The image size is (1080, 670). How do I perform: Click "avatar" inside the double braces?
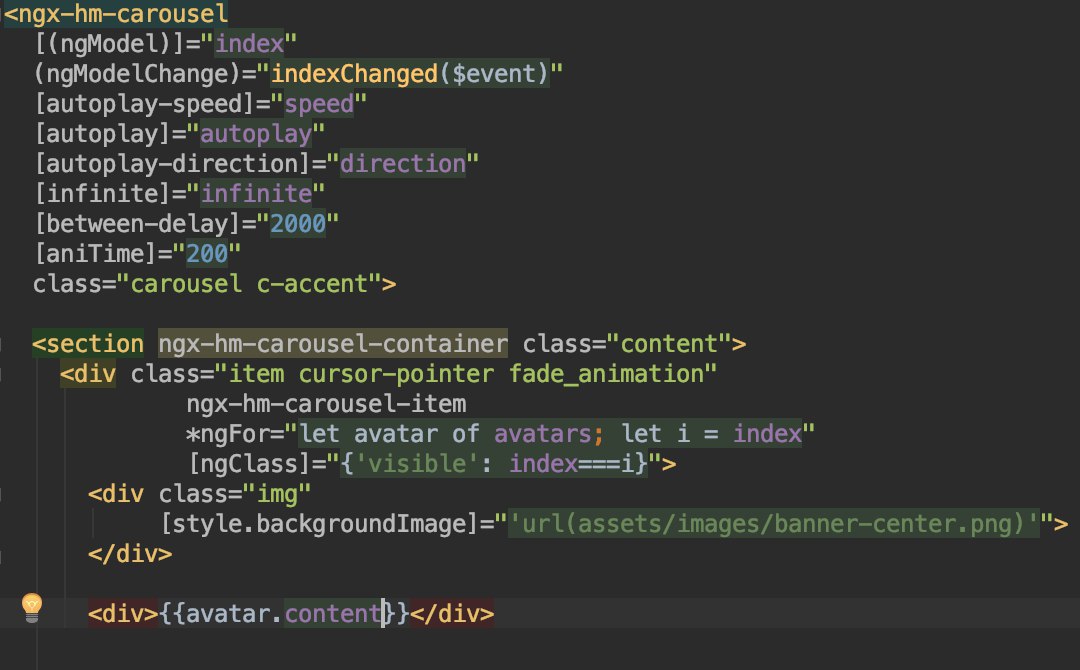pyautogui.click(x=228, y=614)
